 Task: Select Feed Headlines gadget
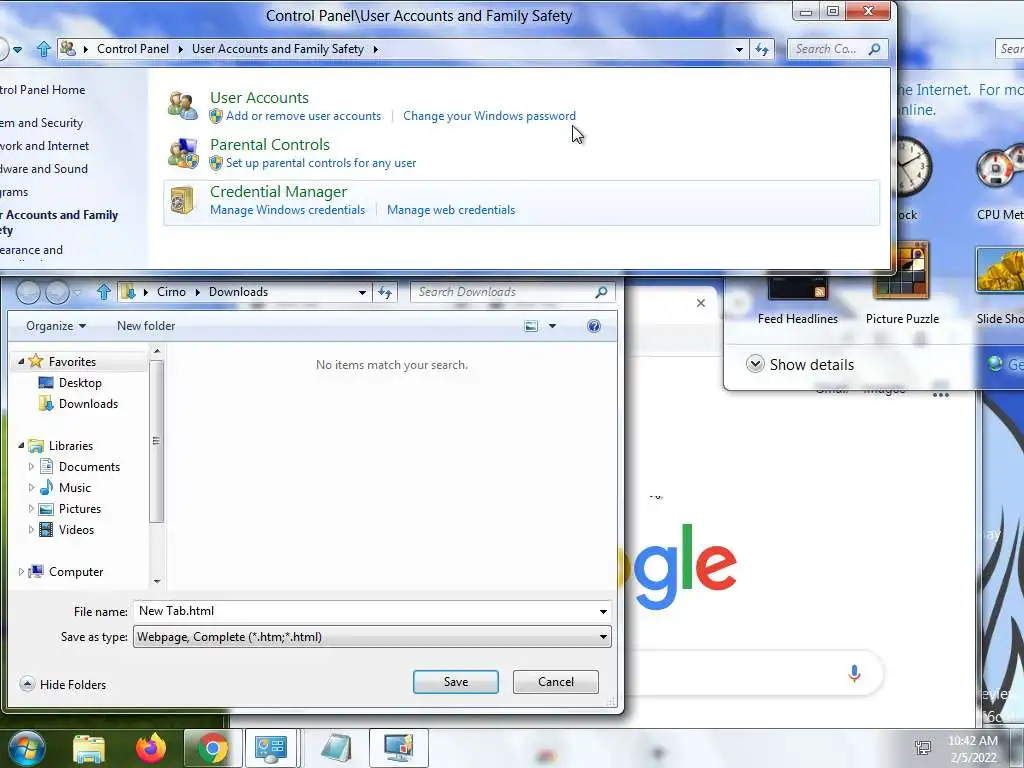coord(797,300)
